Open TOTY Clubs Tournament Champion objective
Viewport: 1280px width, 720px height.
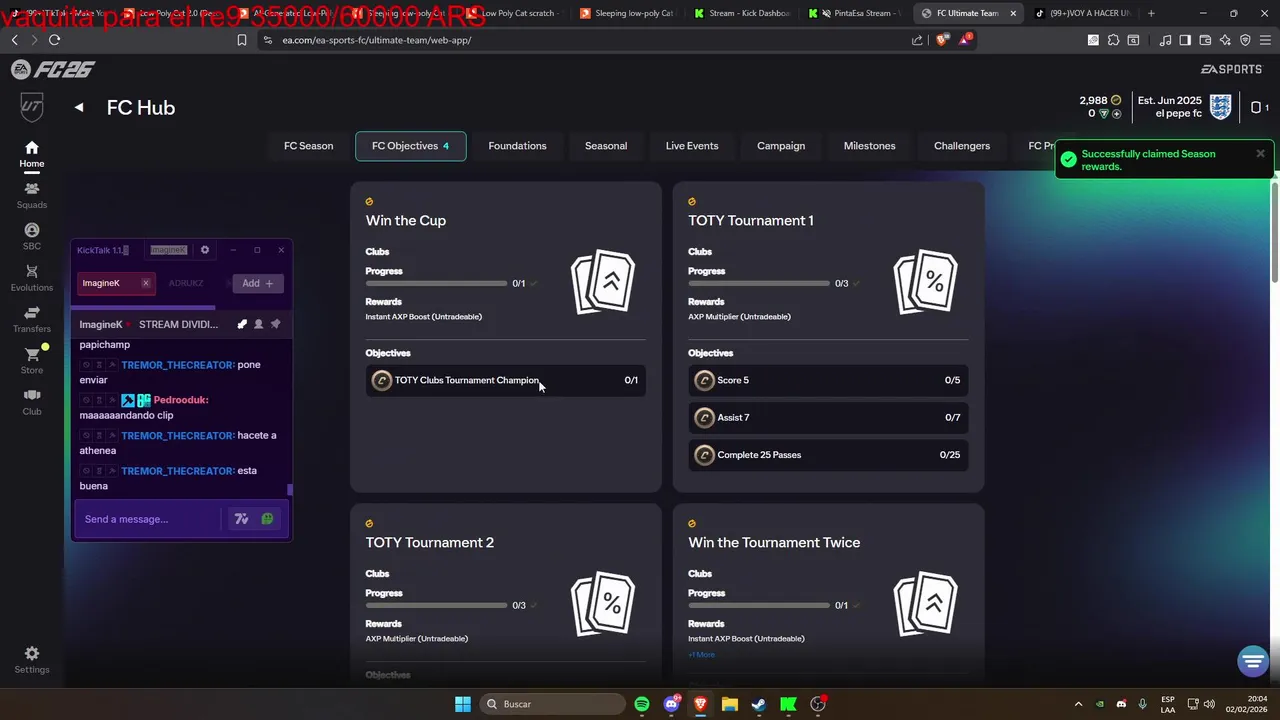point(506,380)
